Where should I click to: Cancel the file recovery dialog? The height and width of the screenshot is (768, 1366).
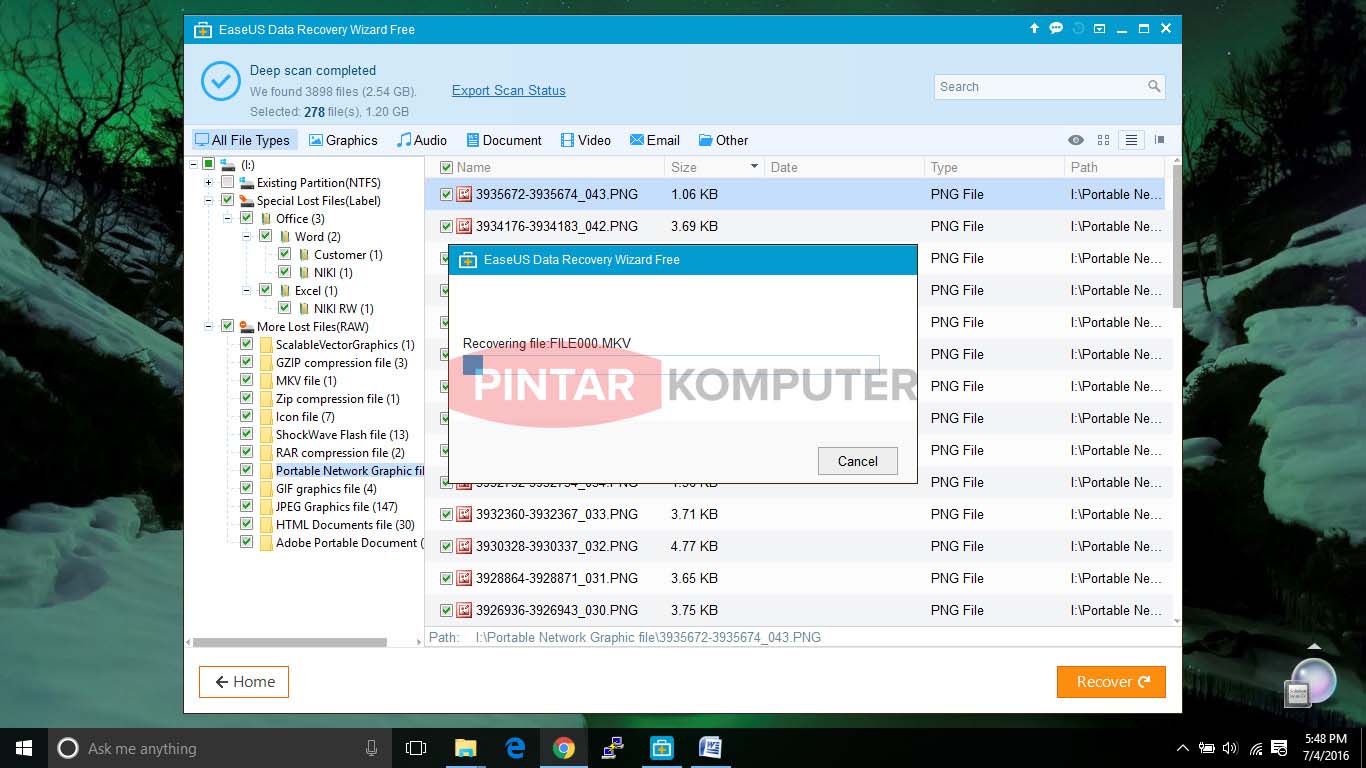(x=857, y=461)
